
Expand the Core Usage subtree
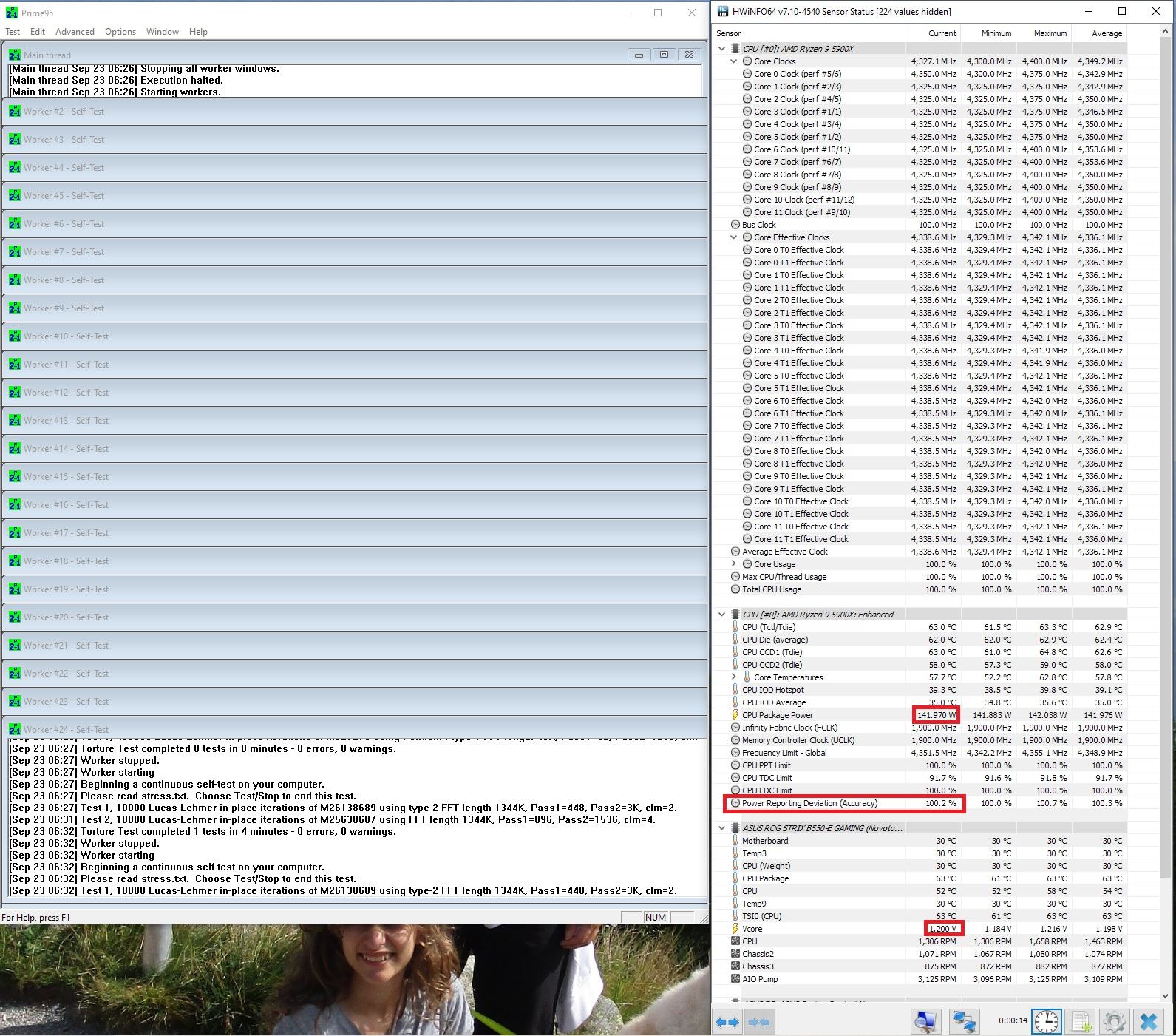[x=733, y=564]
